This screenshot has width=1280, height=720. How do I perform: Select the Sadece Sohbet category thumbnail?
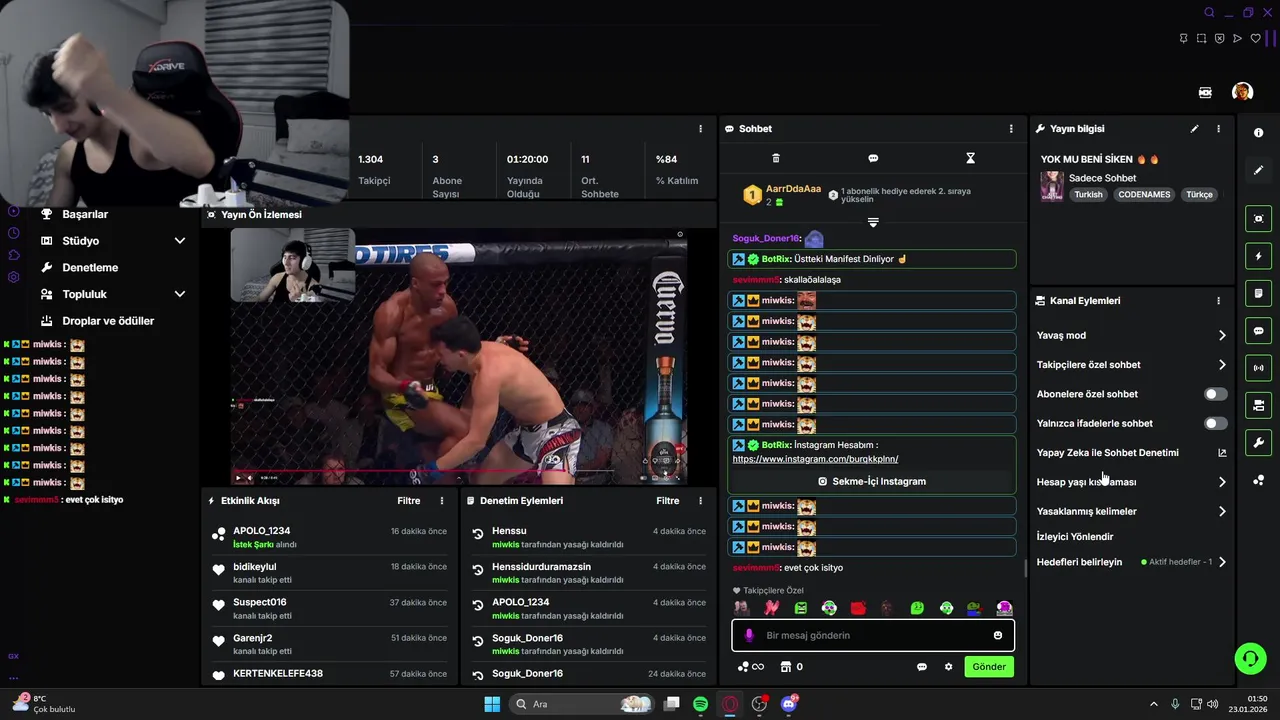(x=1052, y=186)
